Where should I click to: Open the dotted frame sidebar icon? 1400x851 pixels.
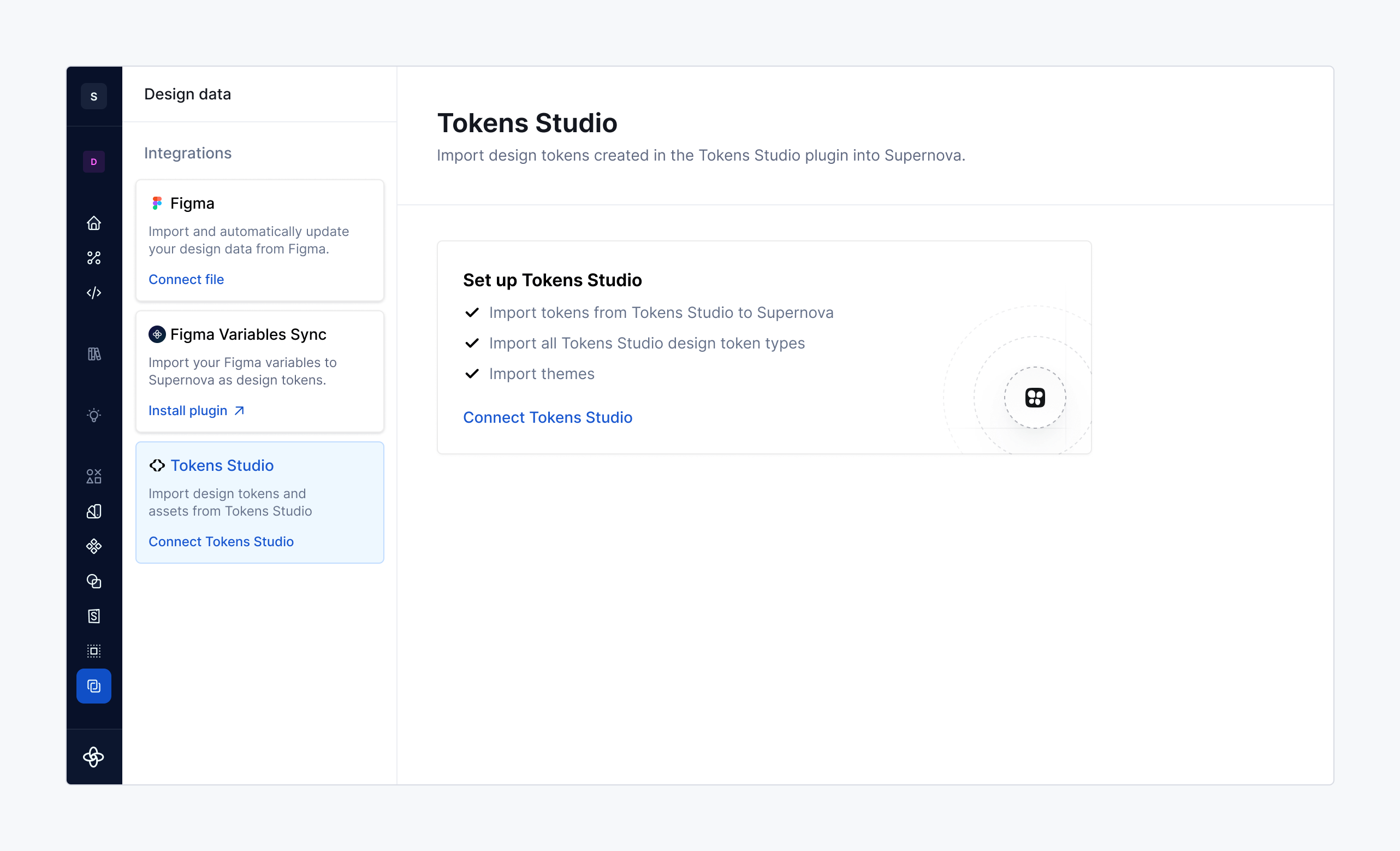94,651
